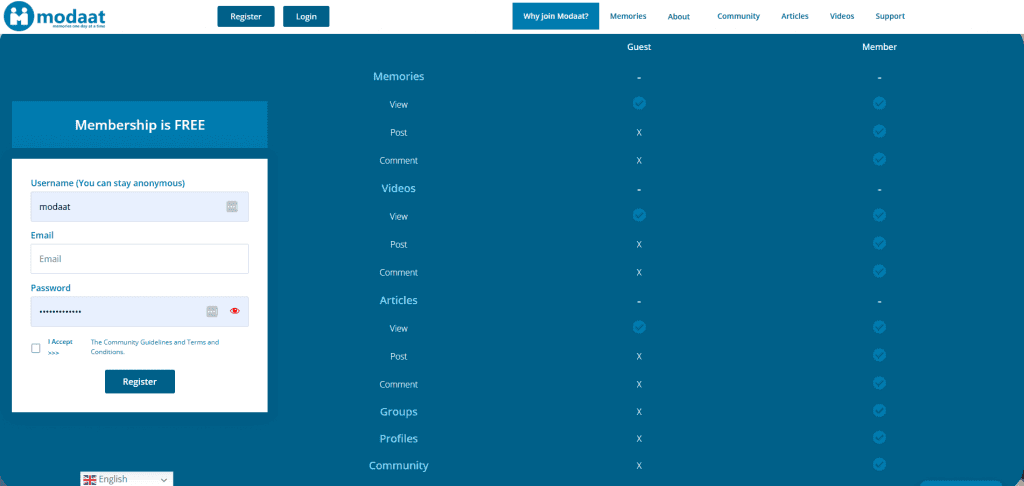Check the I Accept terms checkbox
Screen dimensions: 1024x486
[x=36, y=348]
